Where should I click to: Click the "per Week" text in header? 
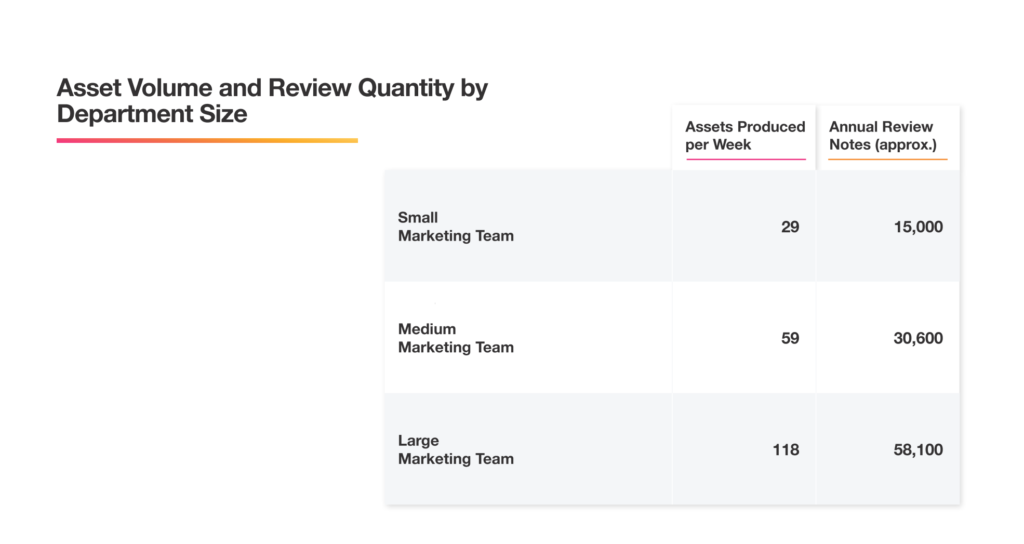718,145
